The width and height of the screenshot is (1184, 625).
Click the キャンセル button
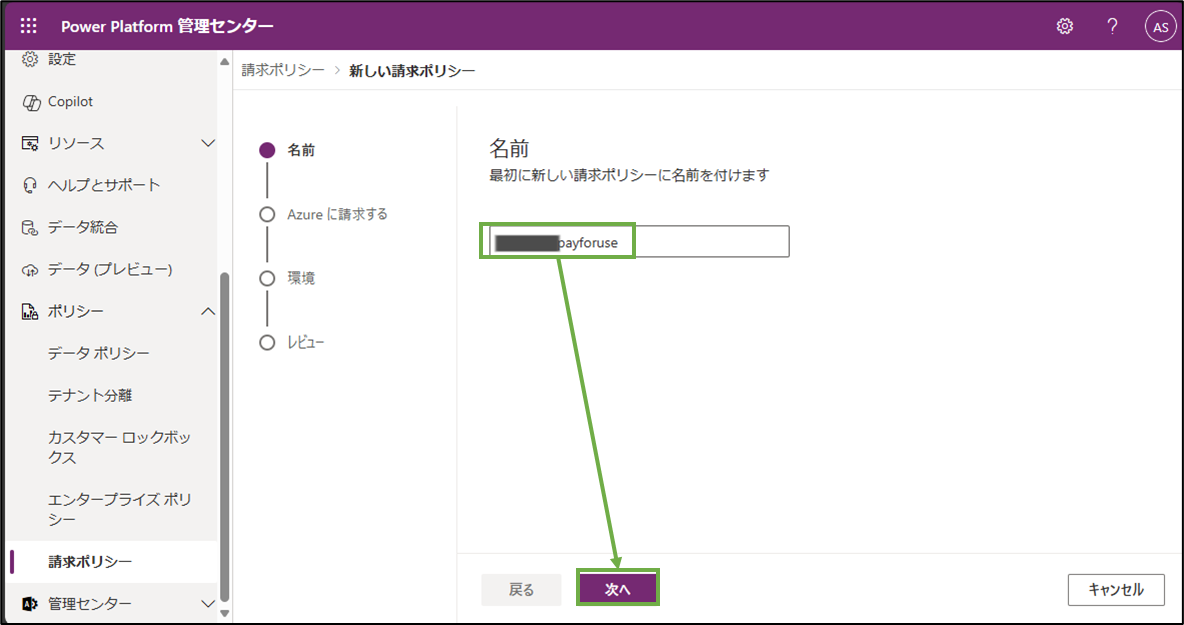[x=1116, y=590]
